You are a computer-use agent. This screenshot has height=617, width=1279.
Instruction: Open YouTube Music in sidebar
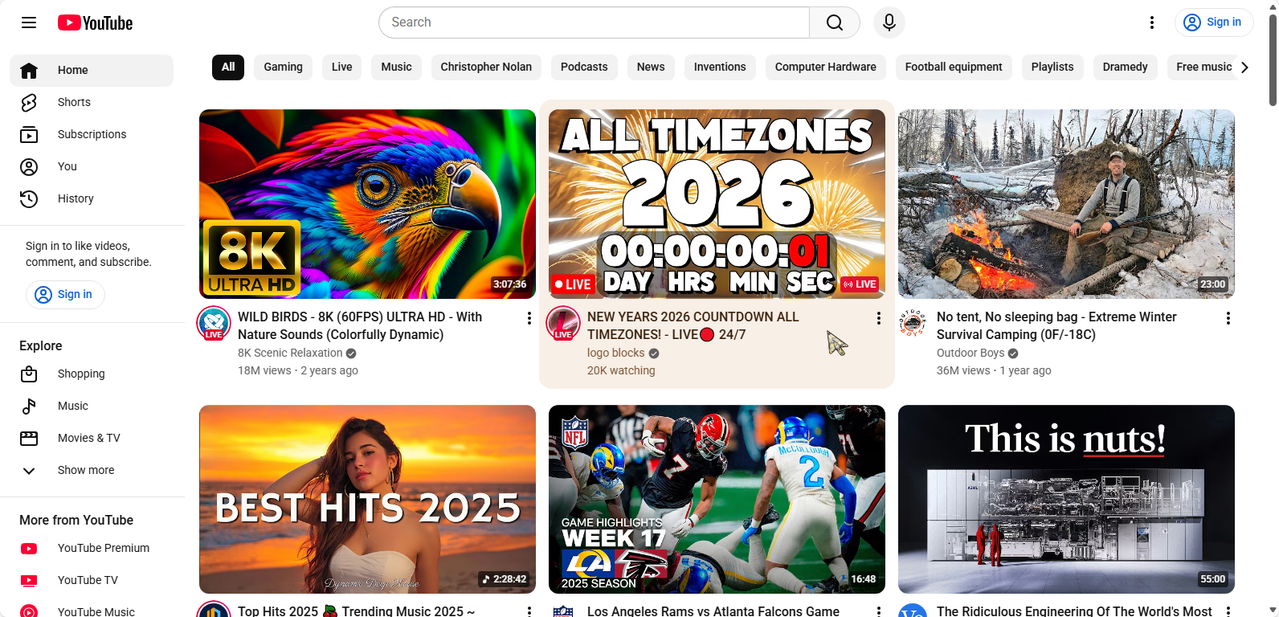(x=92, y=608)
